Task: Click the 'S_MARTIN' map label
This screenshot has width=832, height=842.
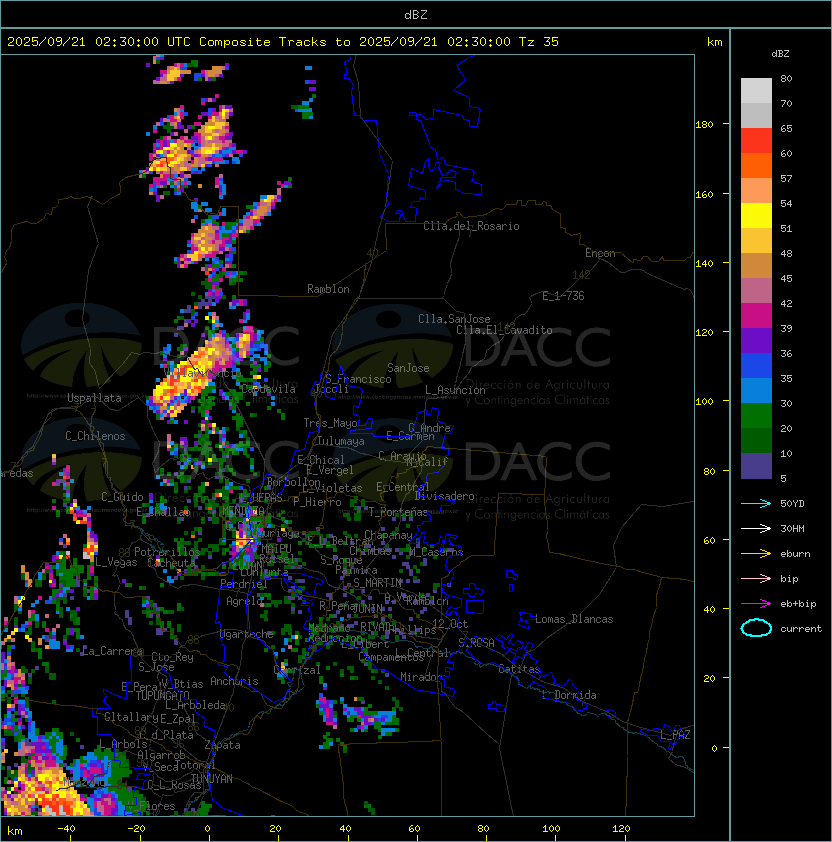Action: (x=377, y=583)
